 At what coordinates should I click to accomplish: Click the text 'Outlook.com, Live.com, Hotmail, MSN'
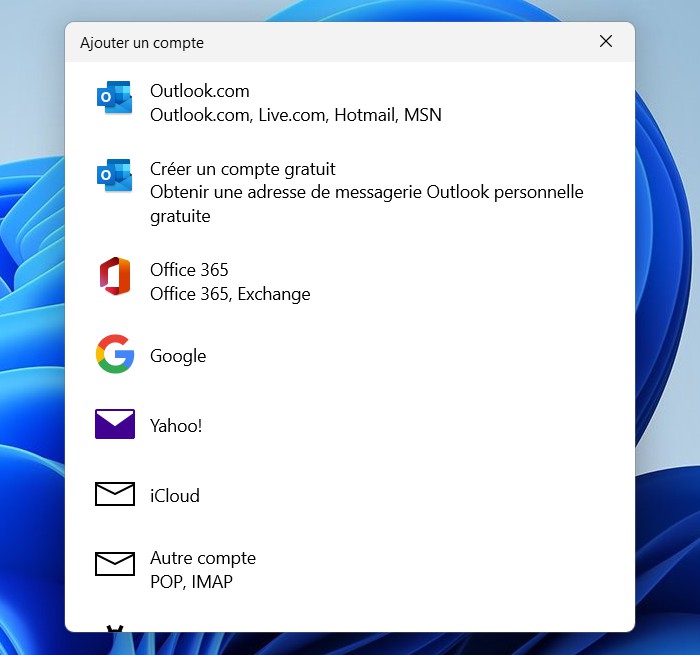[x=296, y=115]
